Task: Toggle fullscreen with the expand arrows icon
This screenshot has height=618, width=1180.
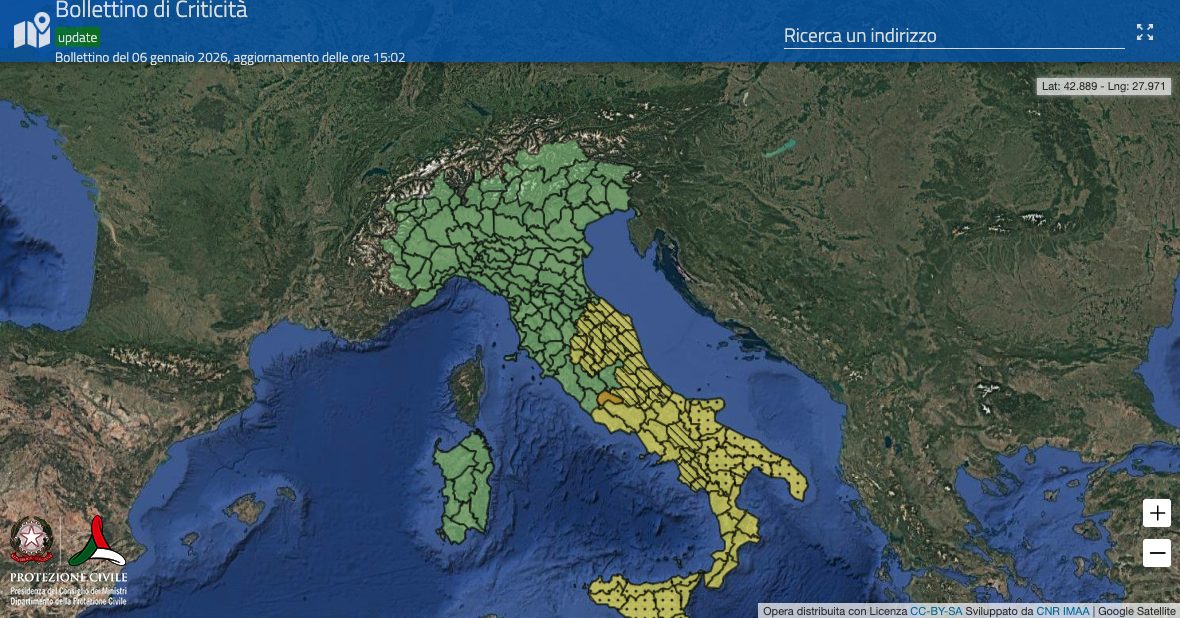Action: point(1145,32)
